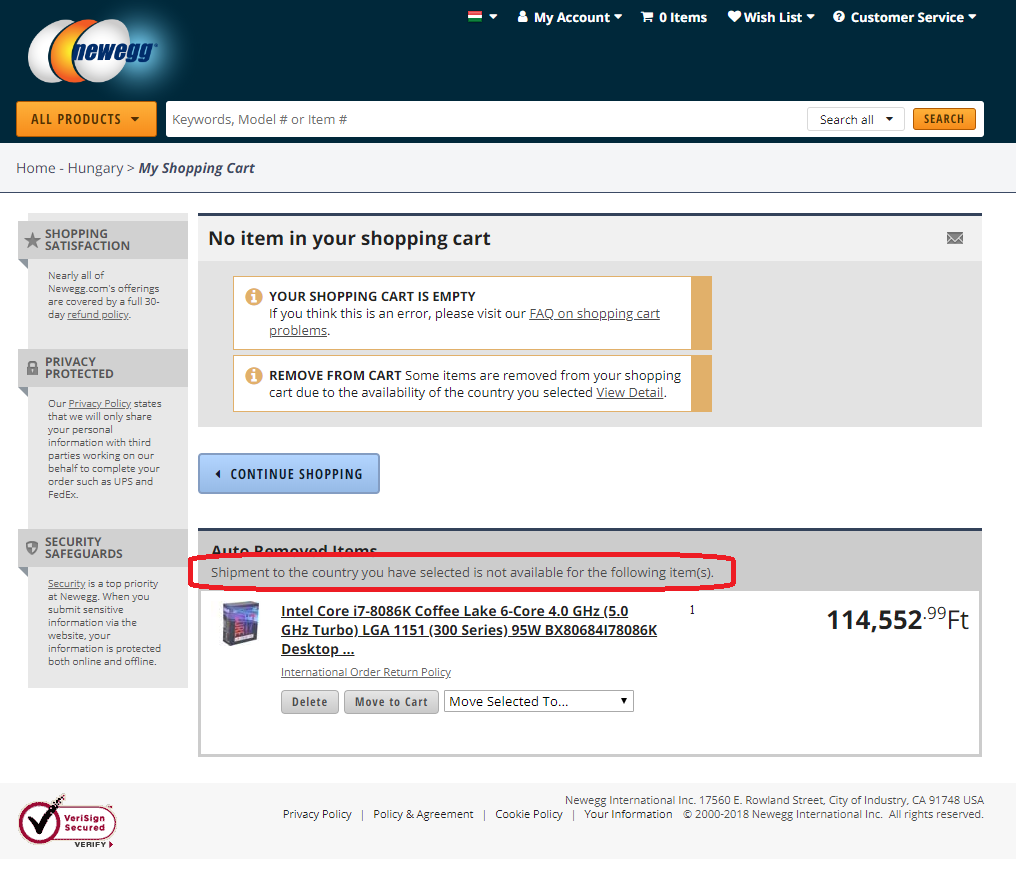Click the orange SEARCH button
The height and width of the screenshot is (874, 1016).
[x=943, y=119]
